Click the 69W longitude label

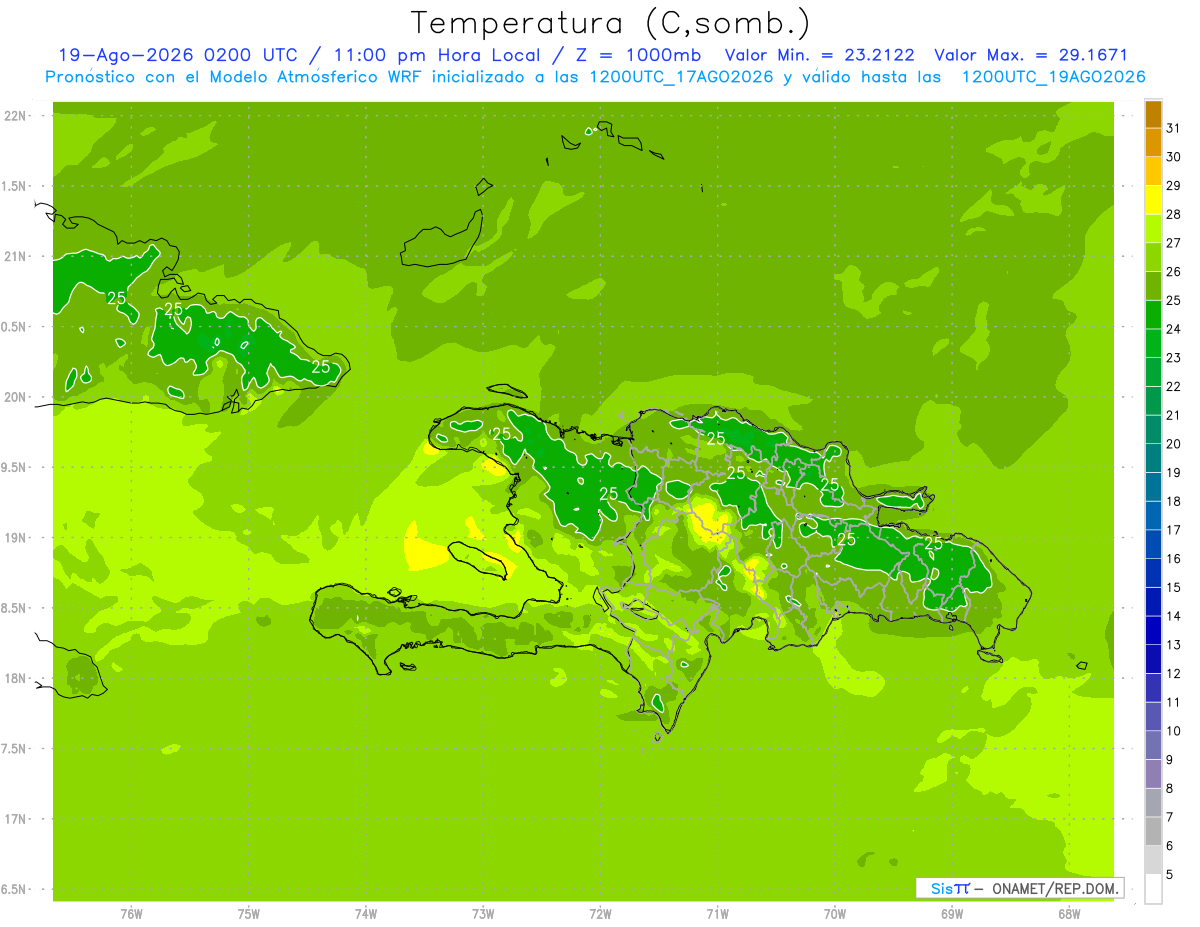[952, 914]
